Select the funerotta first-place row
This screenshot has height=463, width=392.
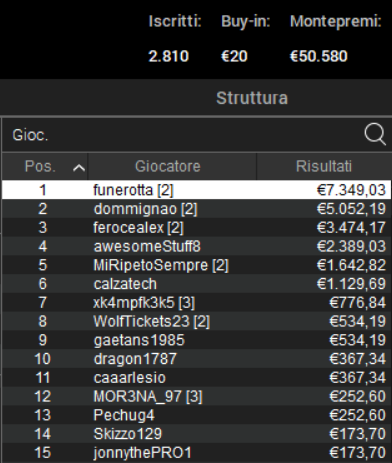(196, 190)
